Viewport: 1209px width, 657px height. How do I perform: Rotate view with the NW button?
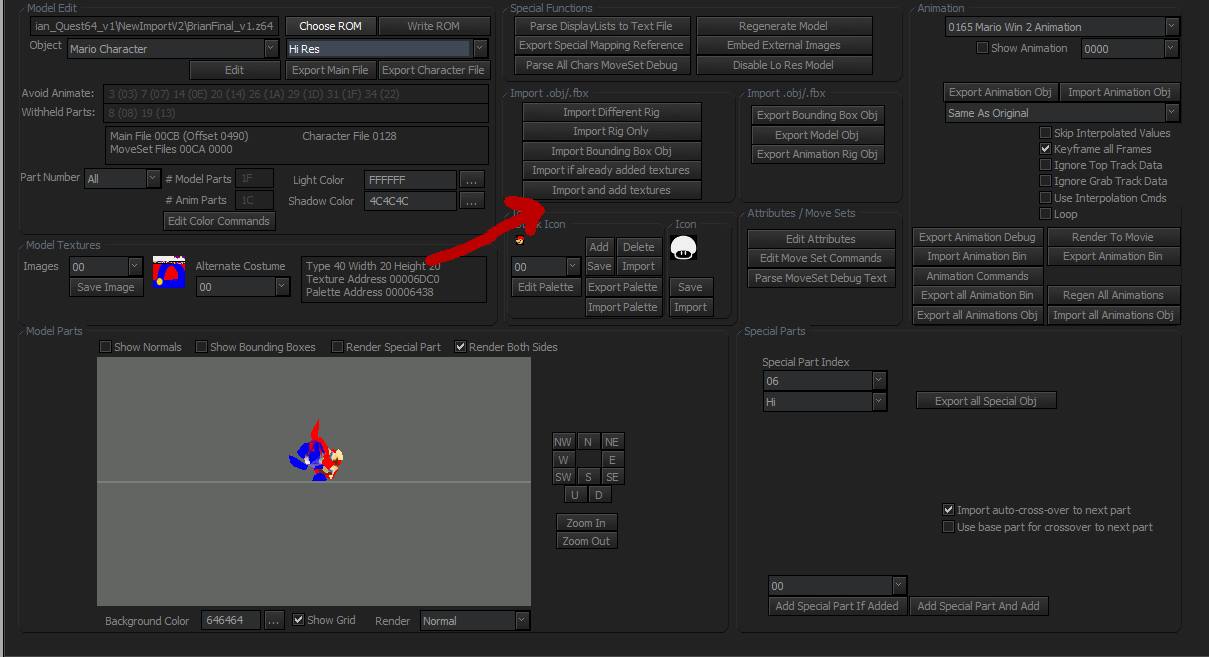tap(564, 442)
